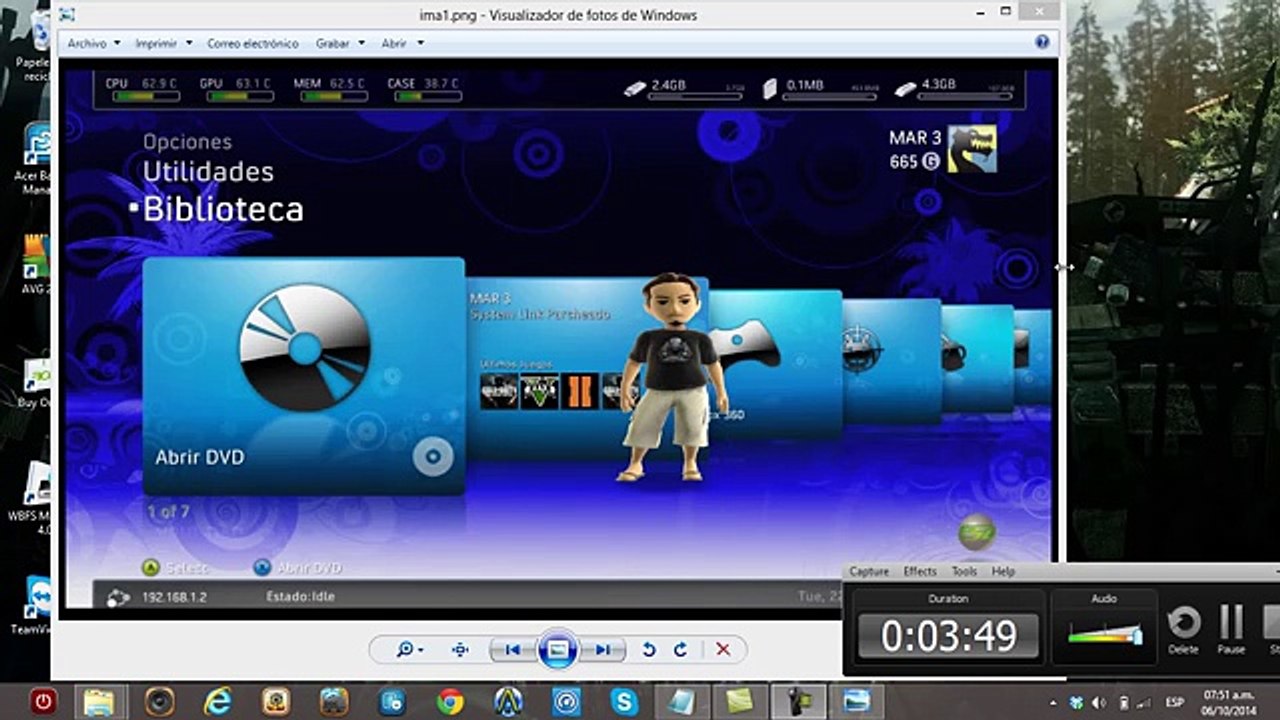Click the green Xbox guide orb

coord(977,532)
